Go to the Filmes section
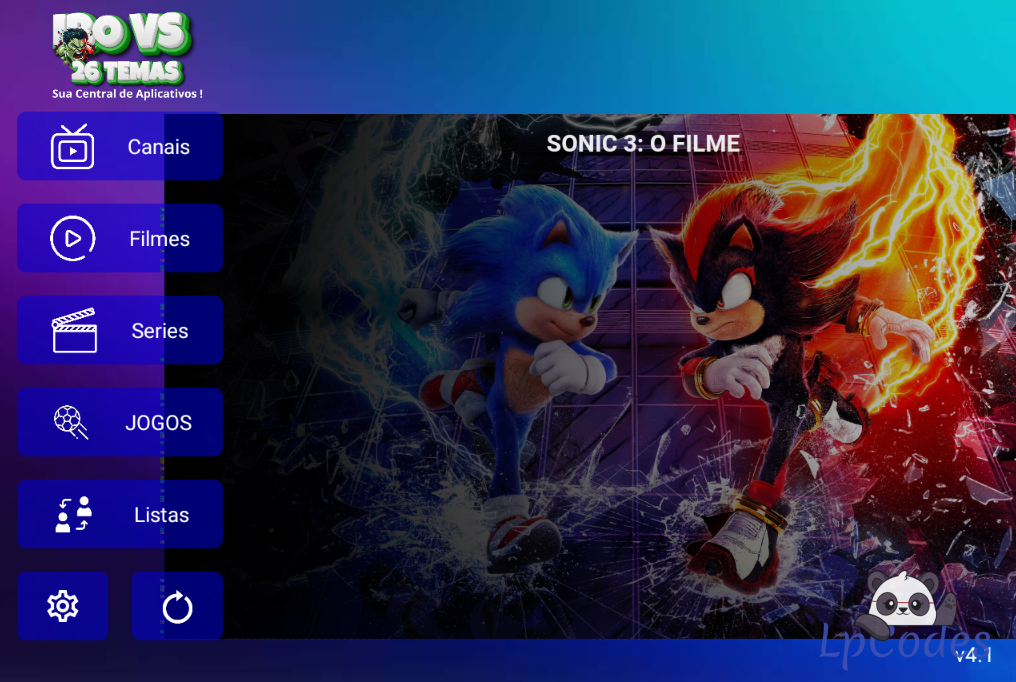 pyautogui.click(x=120, y=238)
